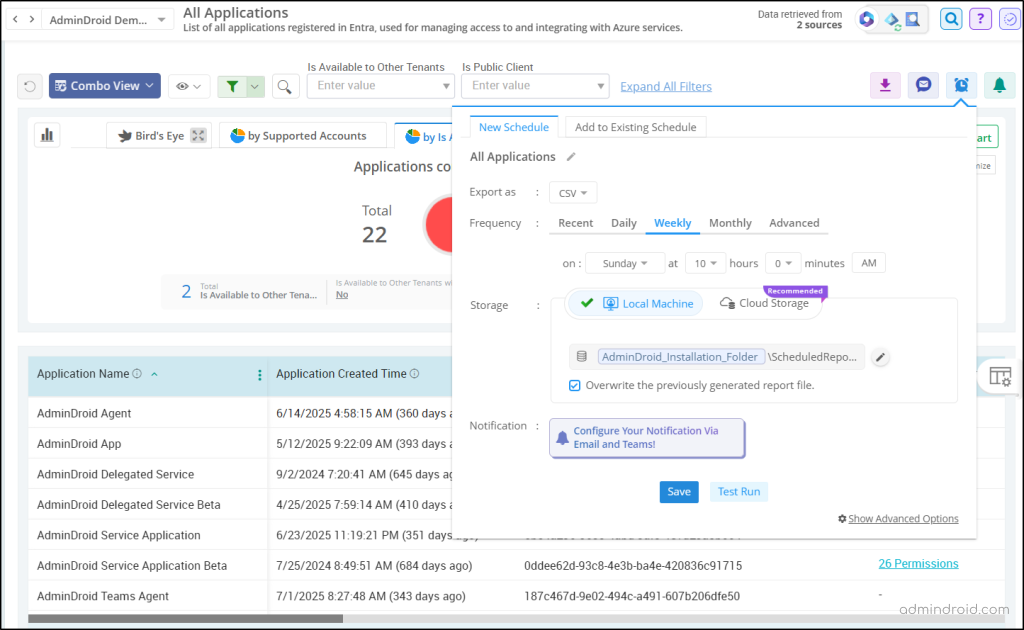Edit the All Applications schedule name
This screenshot has width=1024, height=630.
[571, 157]
